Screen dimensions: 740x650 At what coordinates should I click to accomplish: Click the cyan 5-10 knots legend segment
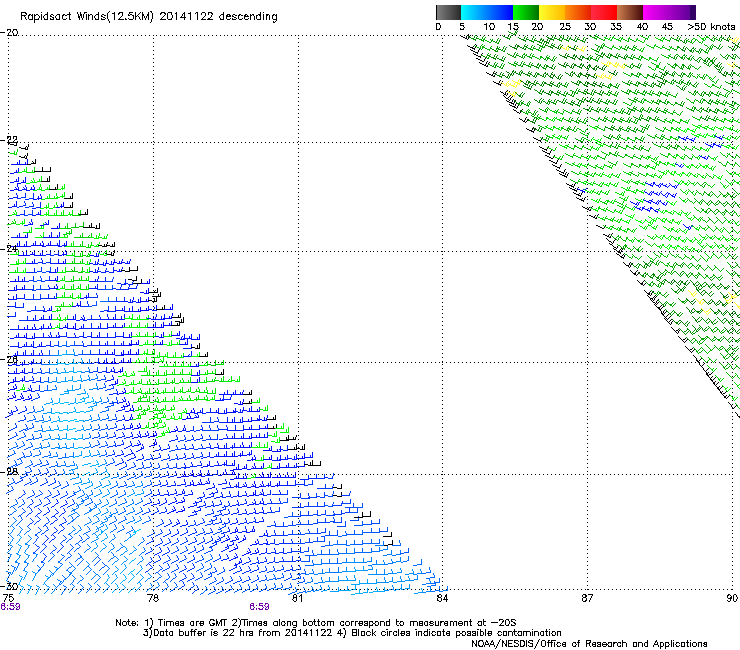point(474,12)
